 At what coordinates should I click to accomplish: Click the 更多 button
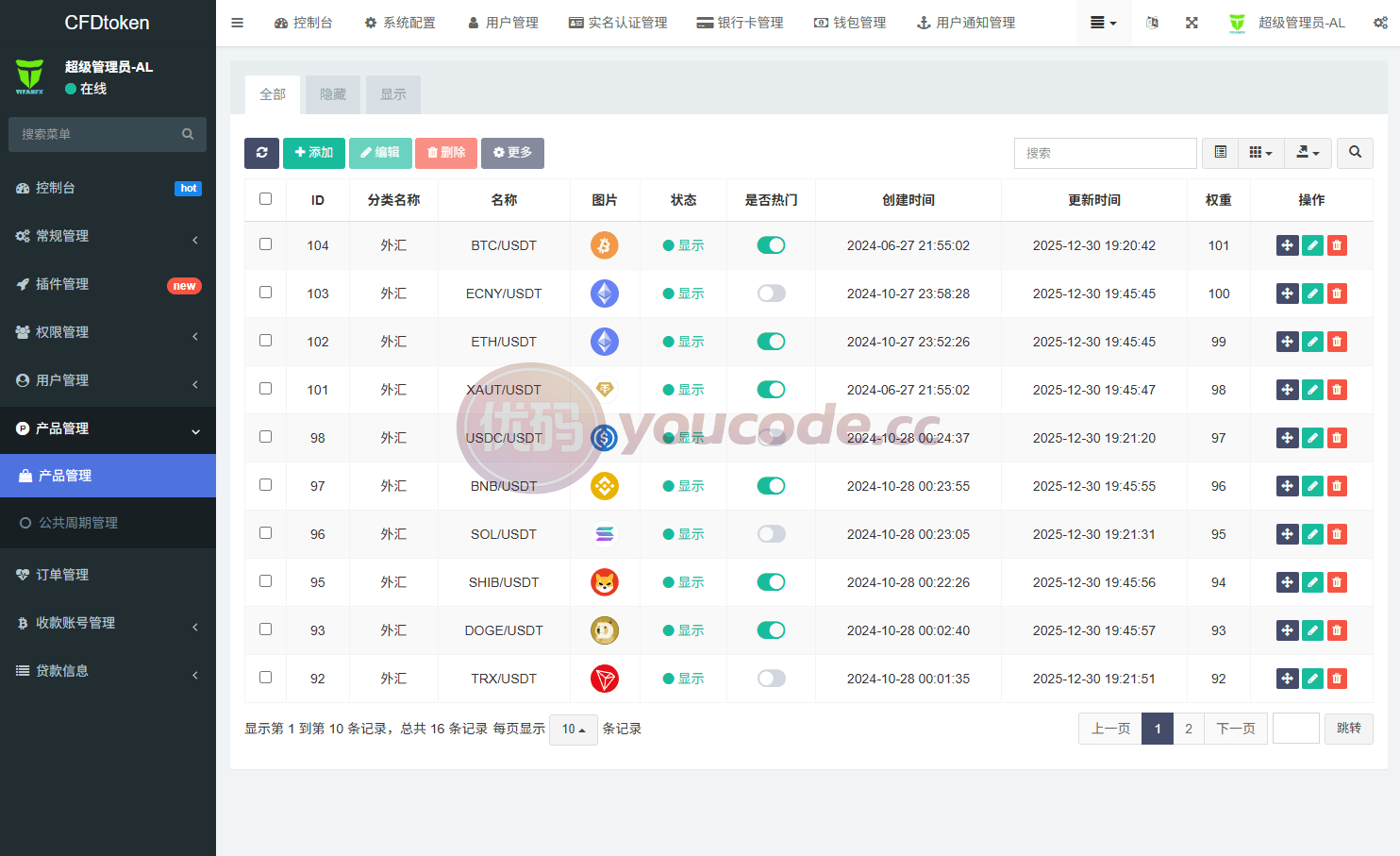tap(512, 153)
